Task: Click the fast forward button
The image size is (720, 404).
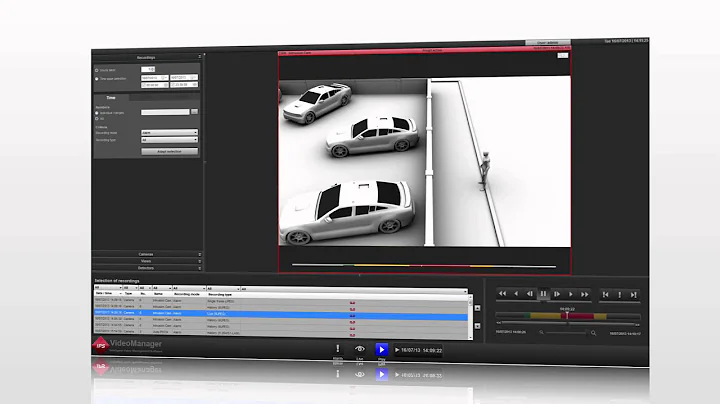Action: point(585,294)
